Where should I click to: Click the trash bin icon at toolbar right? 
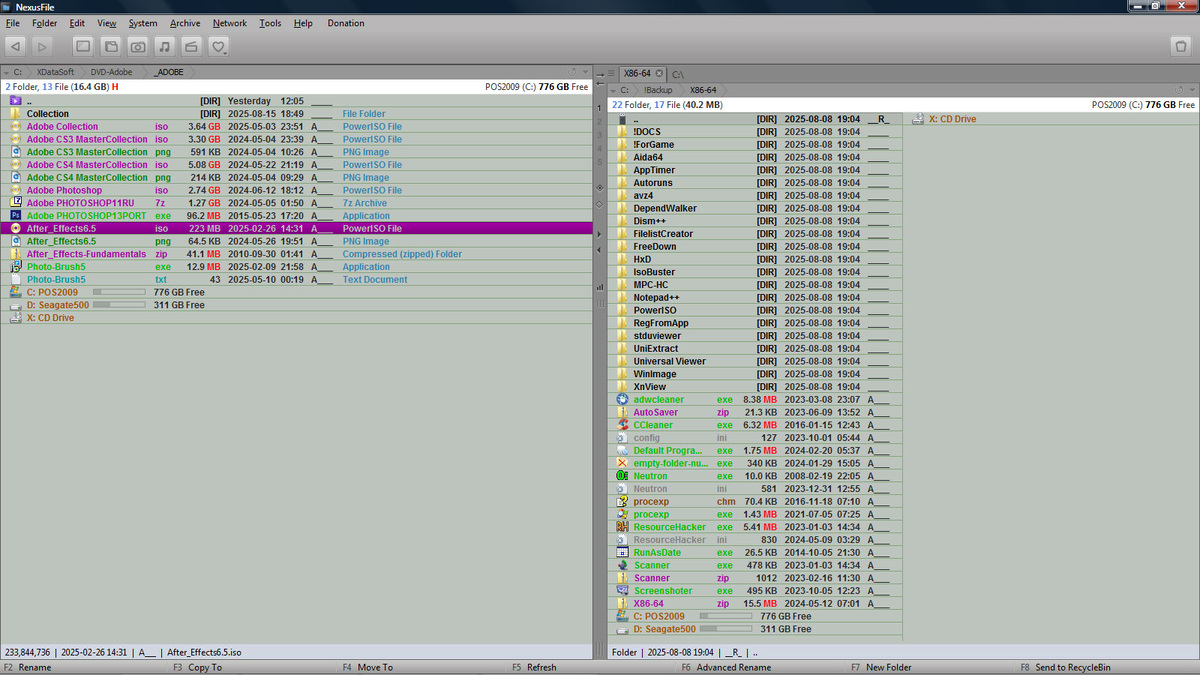(x=1180, y=46)
